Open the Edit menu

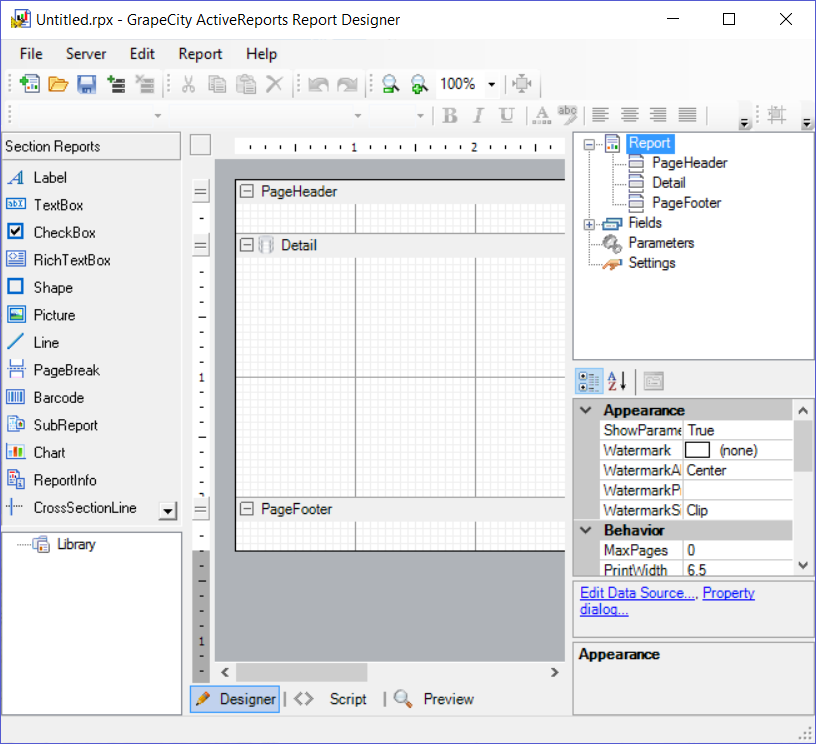click(x=142, y=54)
